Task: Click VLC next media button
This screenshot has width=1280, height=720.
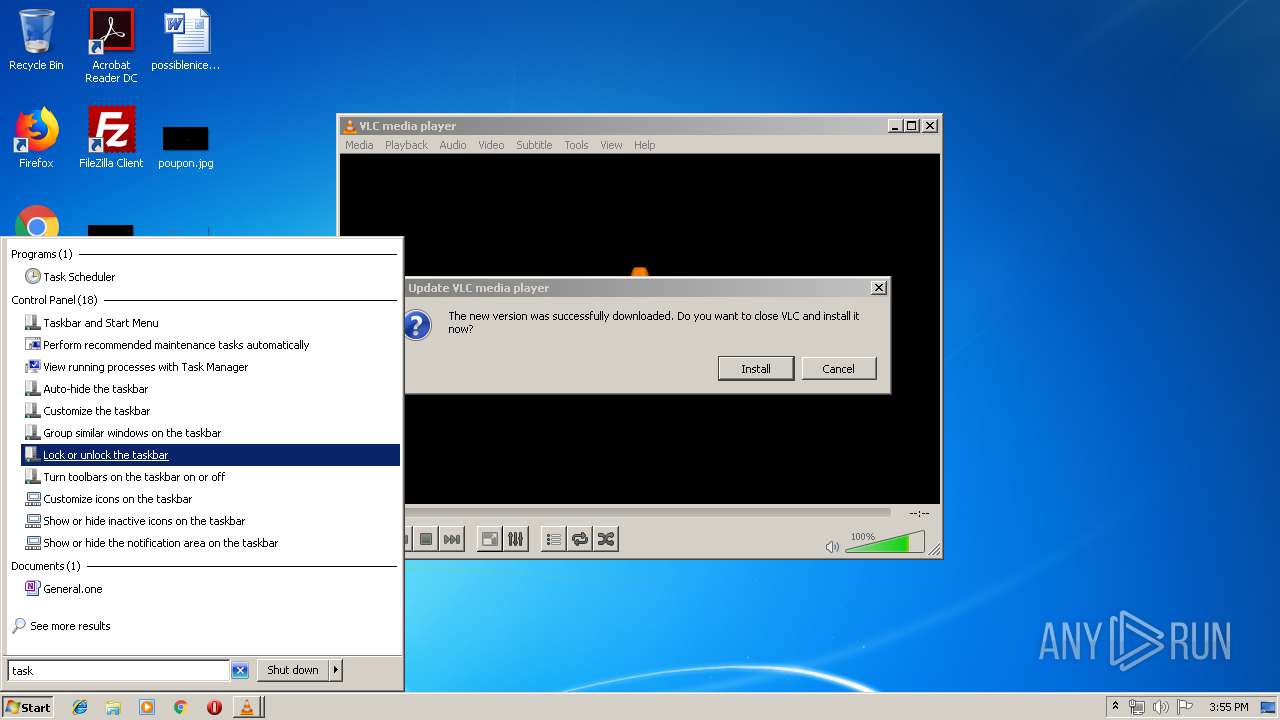Action: click(x=452, y=539)
